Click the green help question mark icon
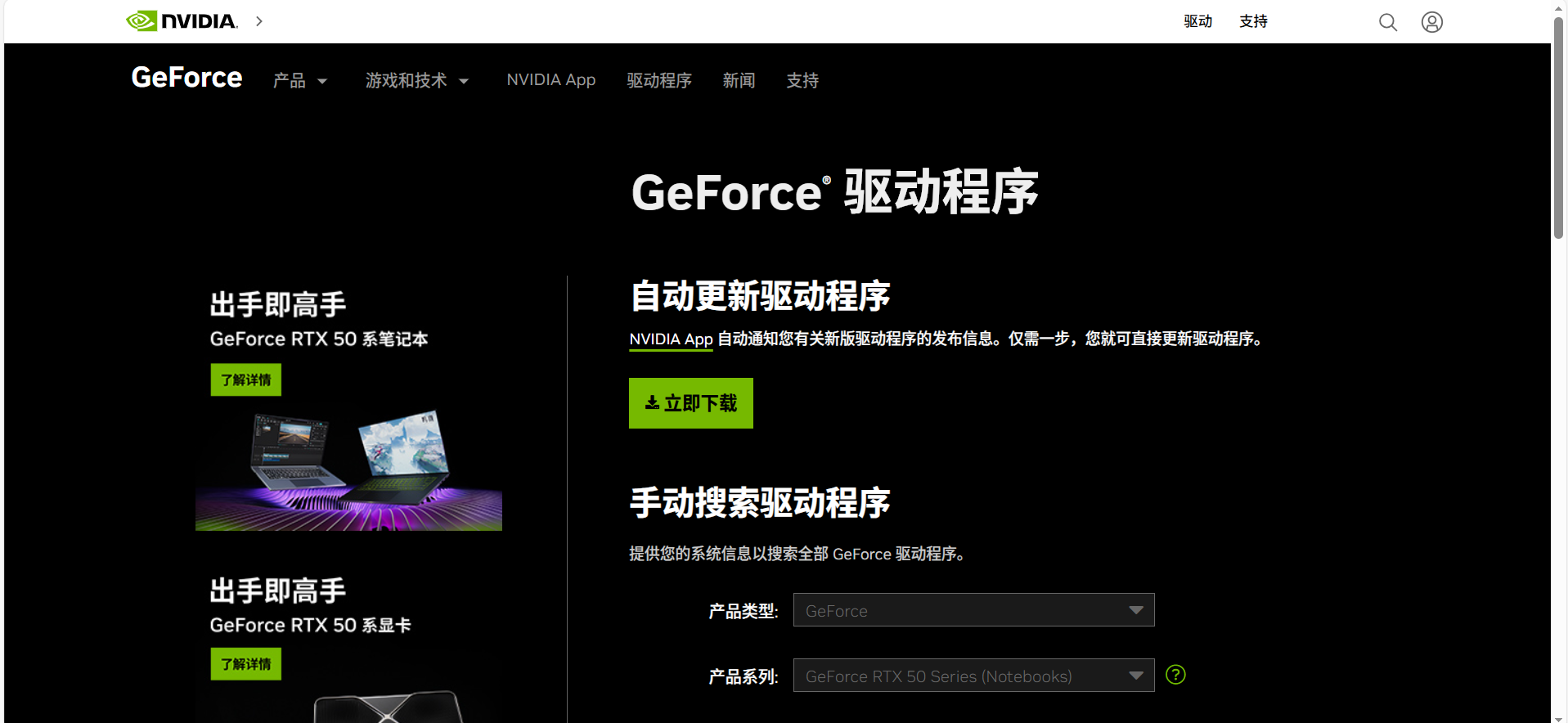 (x=1175, y=675)
